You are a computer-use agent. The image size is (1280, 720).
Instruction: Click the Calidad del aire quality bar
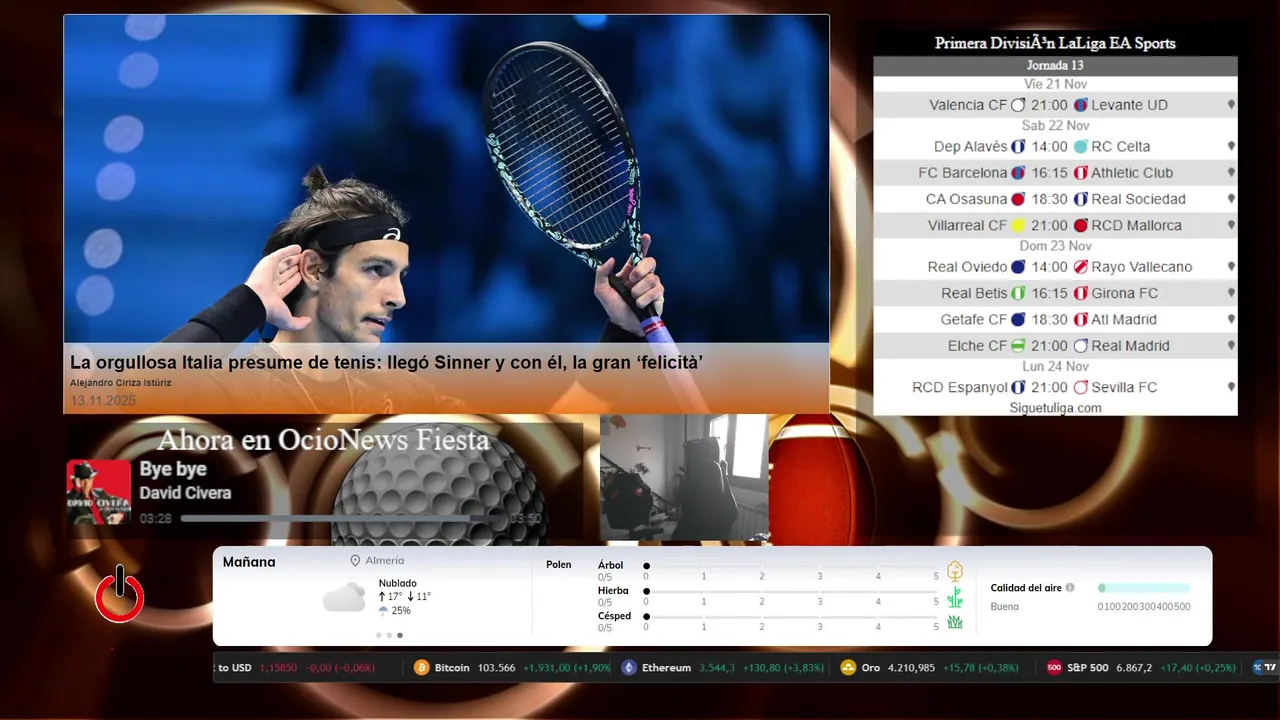[1144, 588]
